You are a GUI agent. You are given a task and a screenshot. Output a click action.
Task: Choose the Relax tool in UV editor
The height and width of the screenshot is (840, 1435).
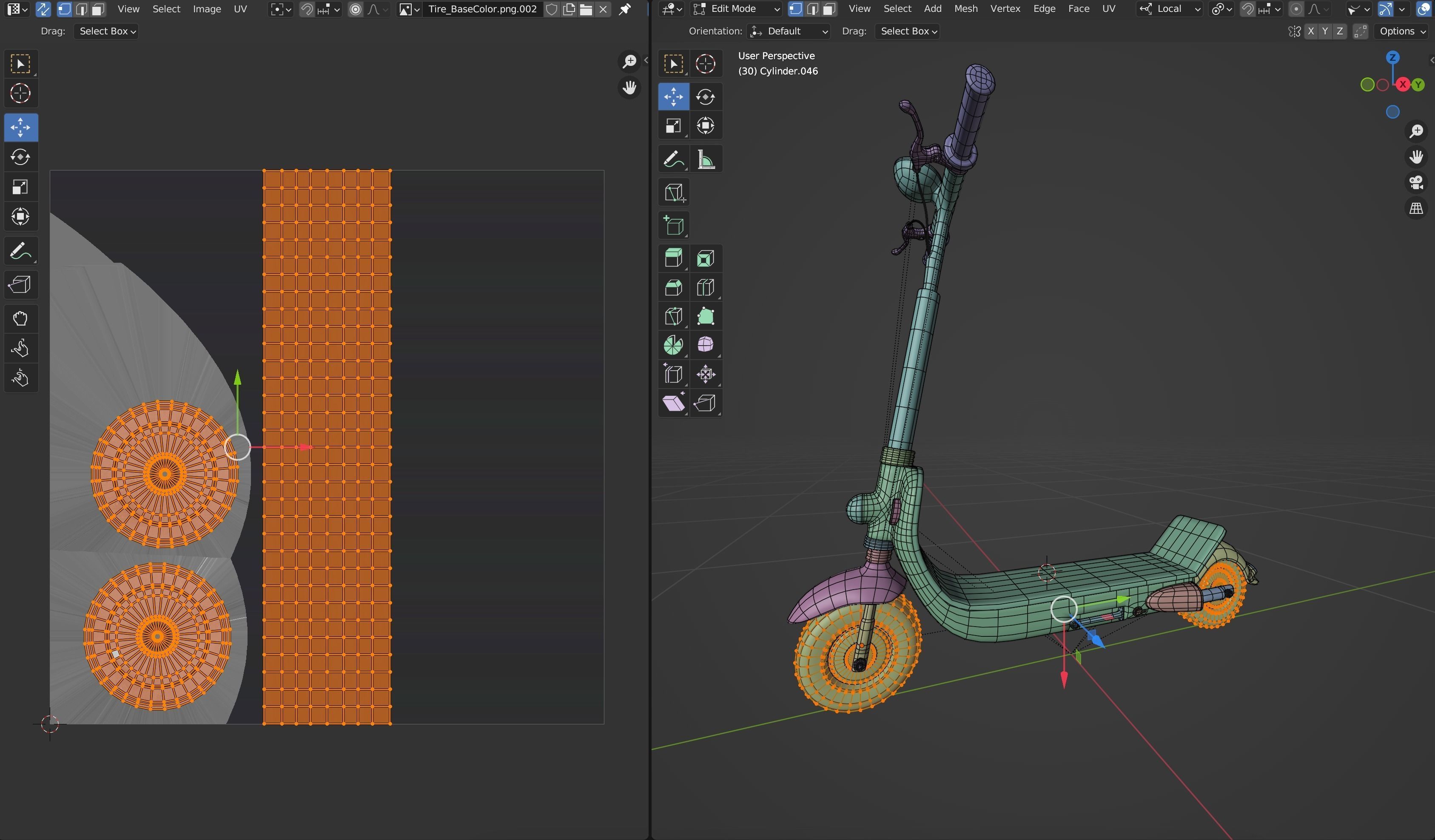[20, 348]
